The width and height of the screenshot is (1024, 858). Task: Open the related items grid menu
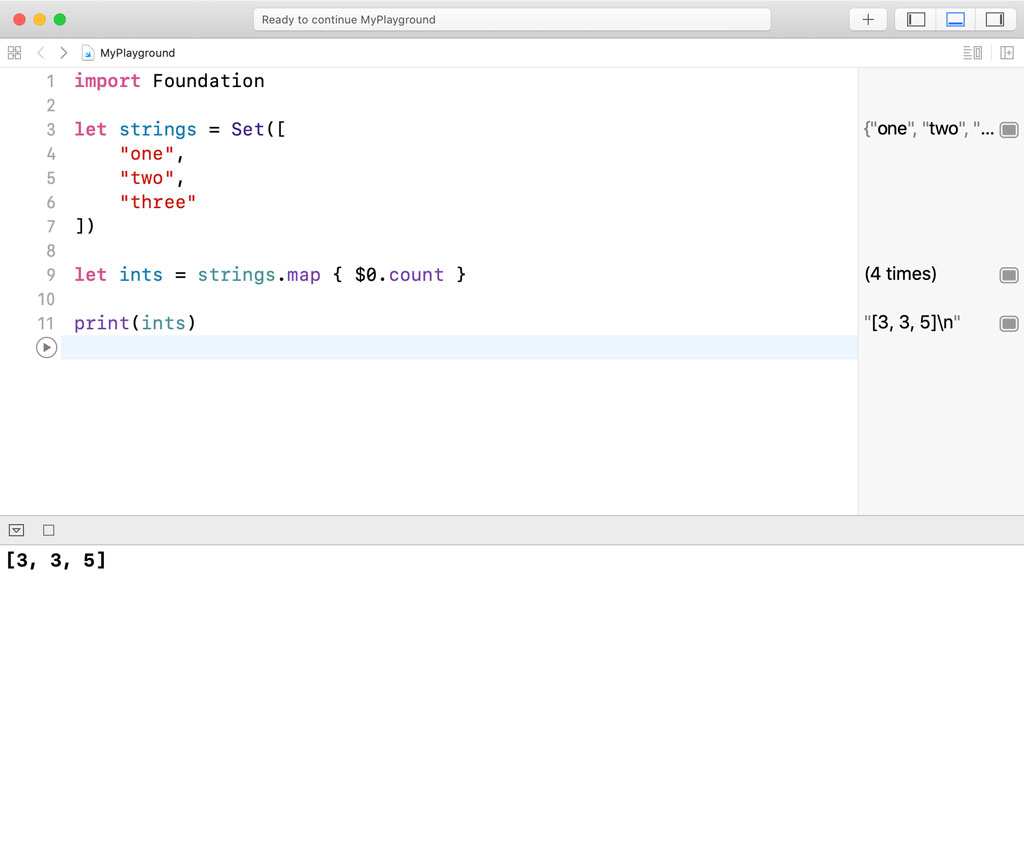14,53
